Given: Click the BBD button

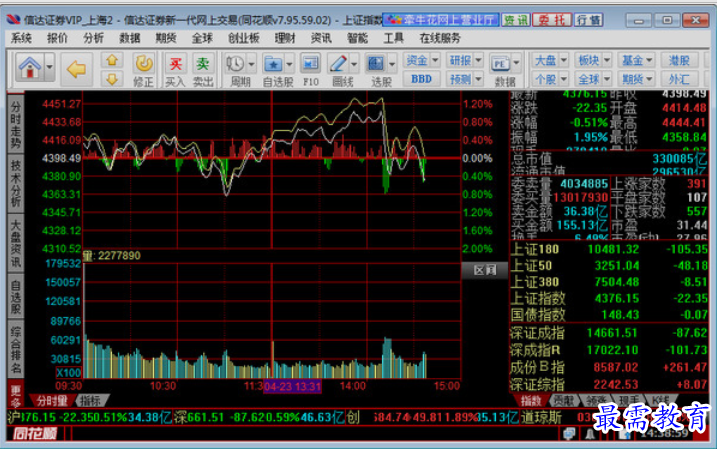Looking at the screenshot, I should point(422,79).
